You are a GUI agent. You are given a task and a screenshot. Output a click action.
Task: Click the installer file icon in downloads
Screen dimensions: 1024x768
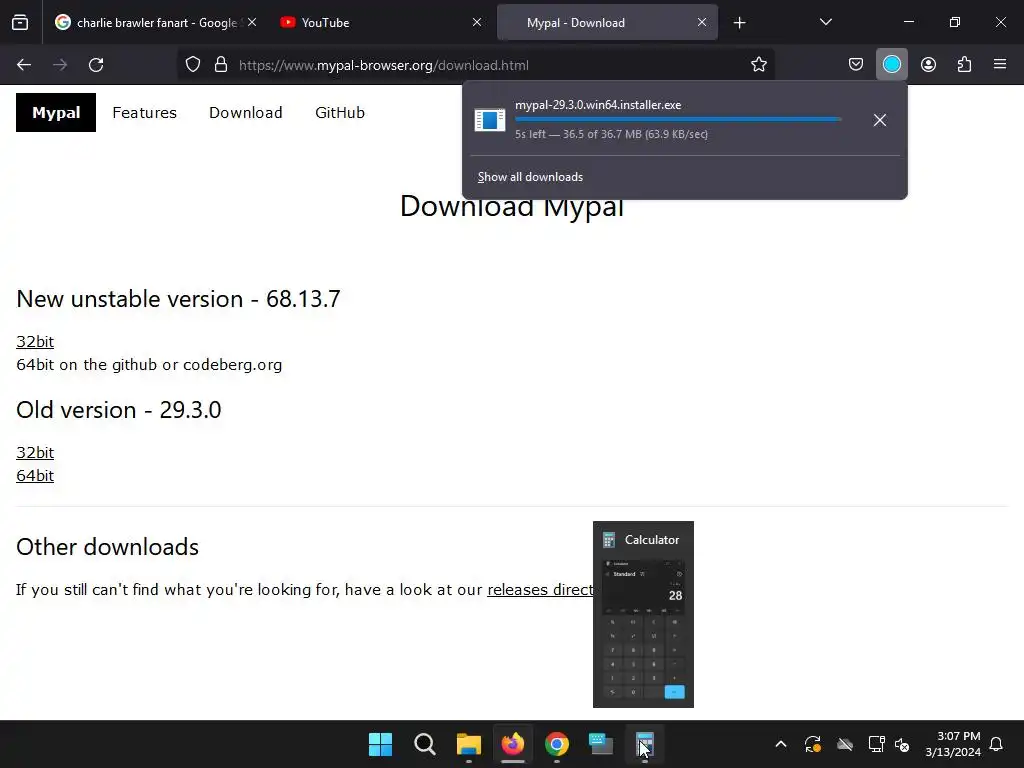point(490,120)
